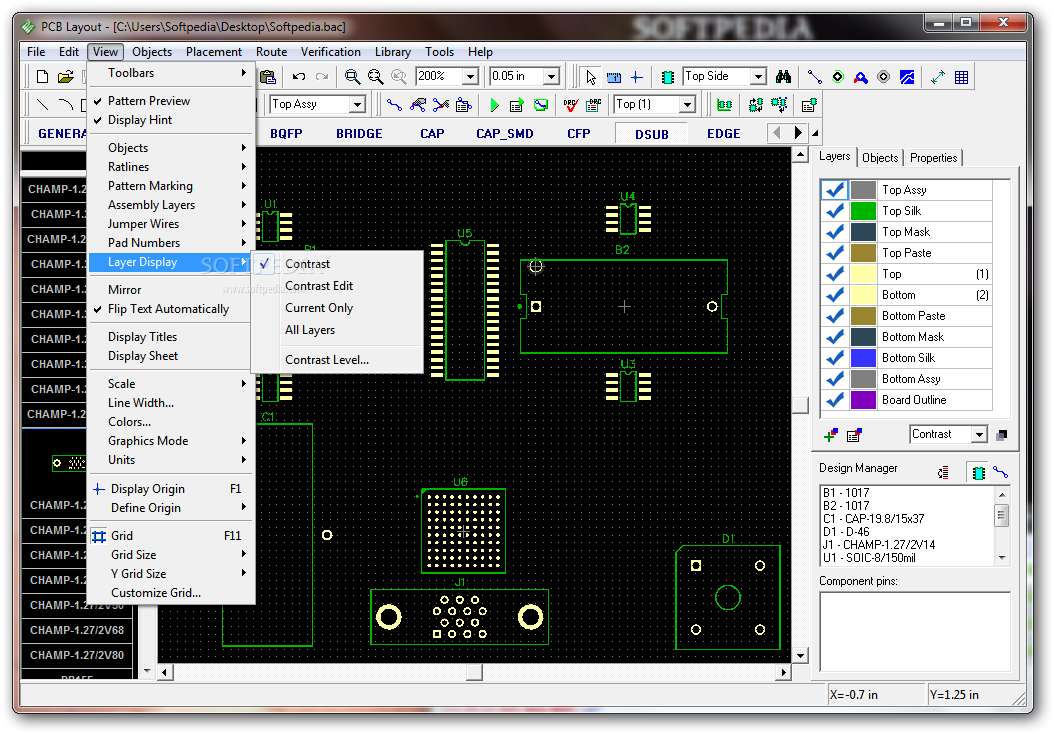Viewport: 1054px width, 734px height.
Task: Toggle Top Assy layer visibility checkbox
Action: click(x=835, y=190)
